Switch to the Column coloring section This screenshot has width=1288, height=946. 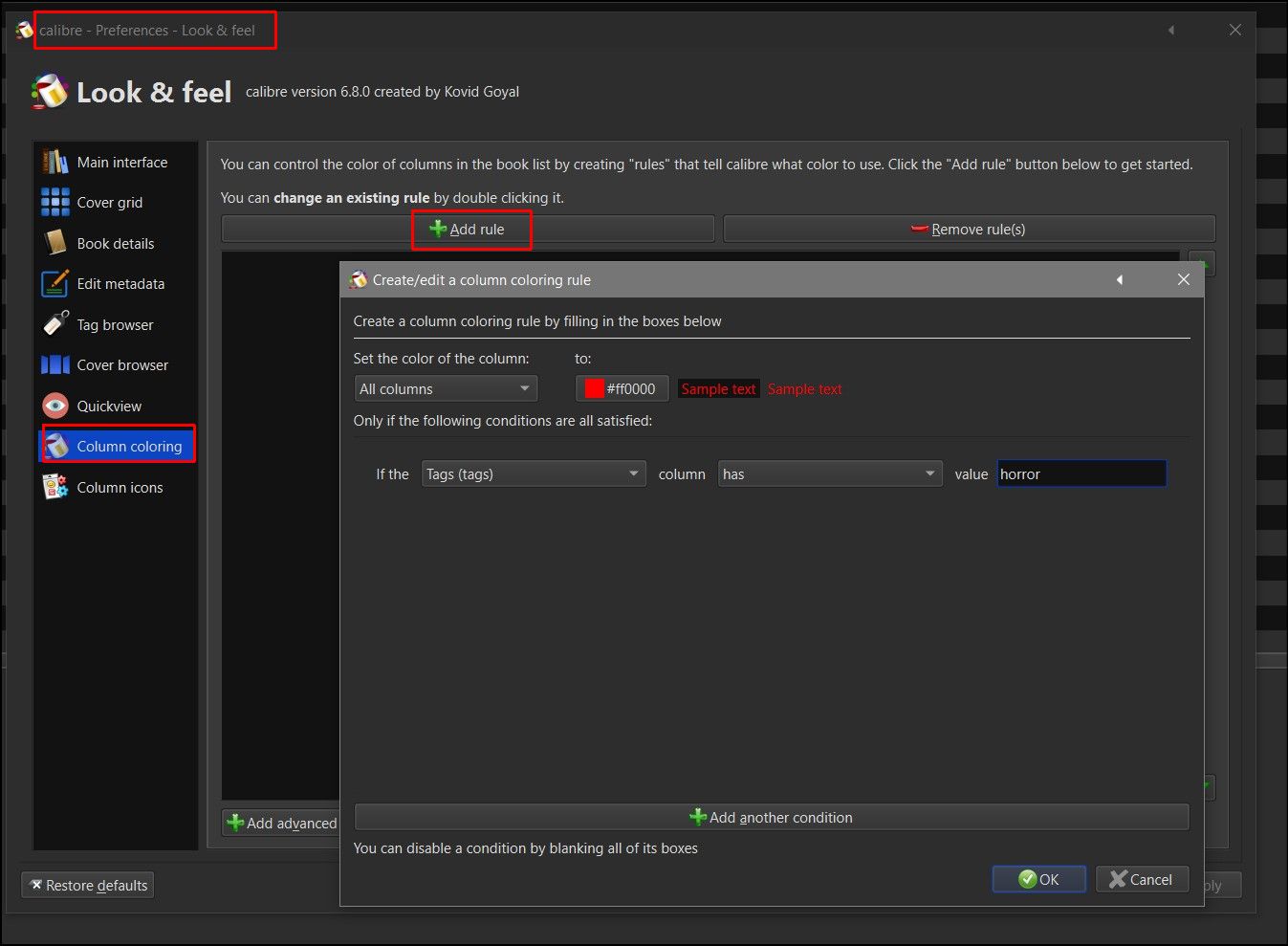118,446
